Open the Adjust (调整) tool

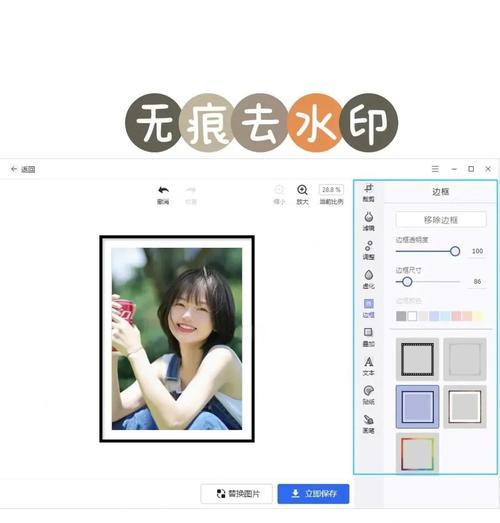368,250
